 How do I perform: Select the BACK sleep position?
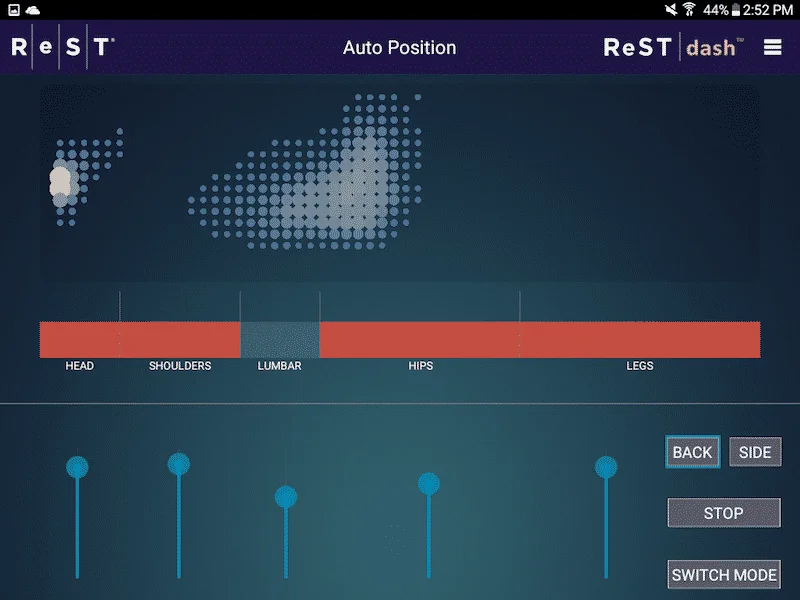coord(692,452)
